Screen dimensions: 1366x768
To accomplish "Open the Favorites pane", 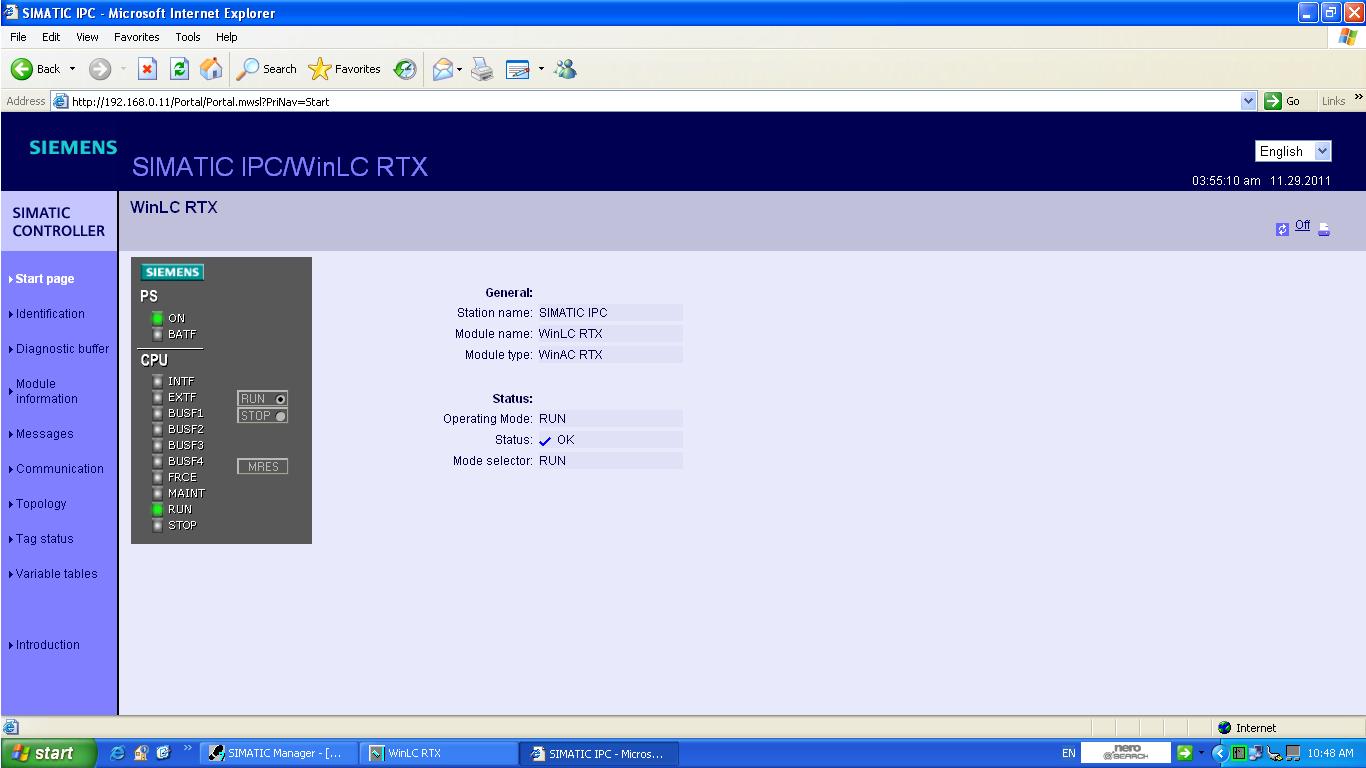I will pos(345,69).
